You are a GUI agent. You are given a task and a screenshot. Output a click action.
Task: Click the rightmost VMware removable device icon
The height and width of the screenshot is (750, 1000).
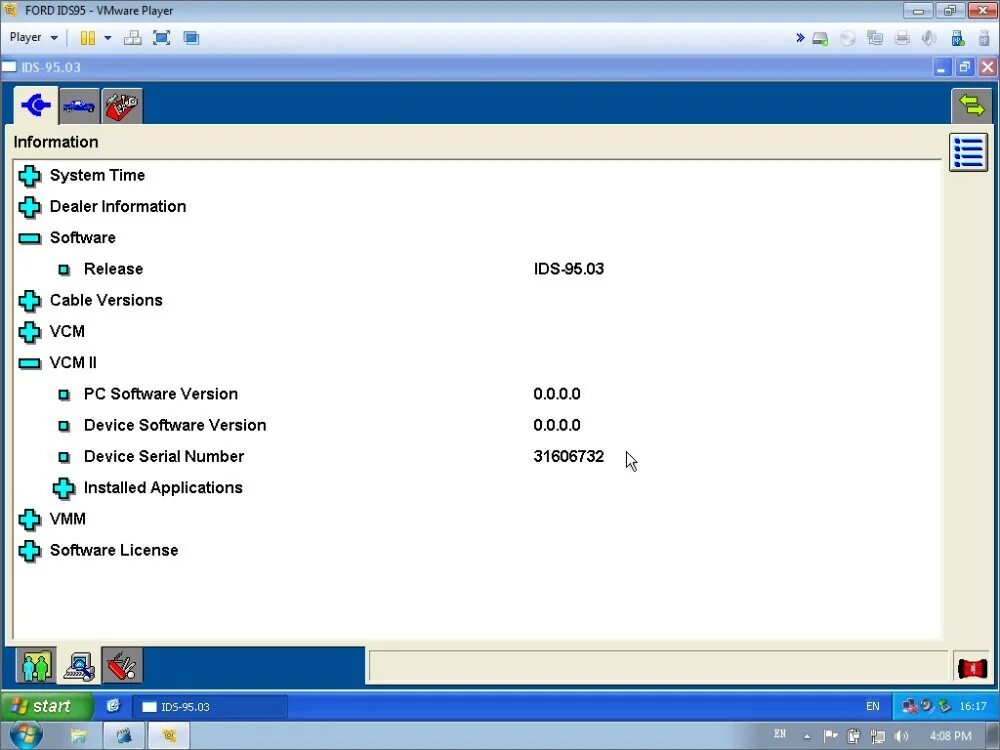click(984, 39)
